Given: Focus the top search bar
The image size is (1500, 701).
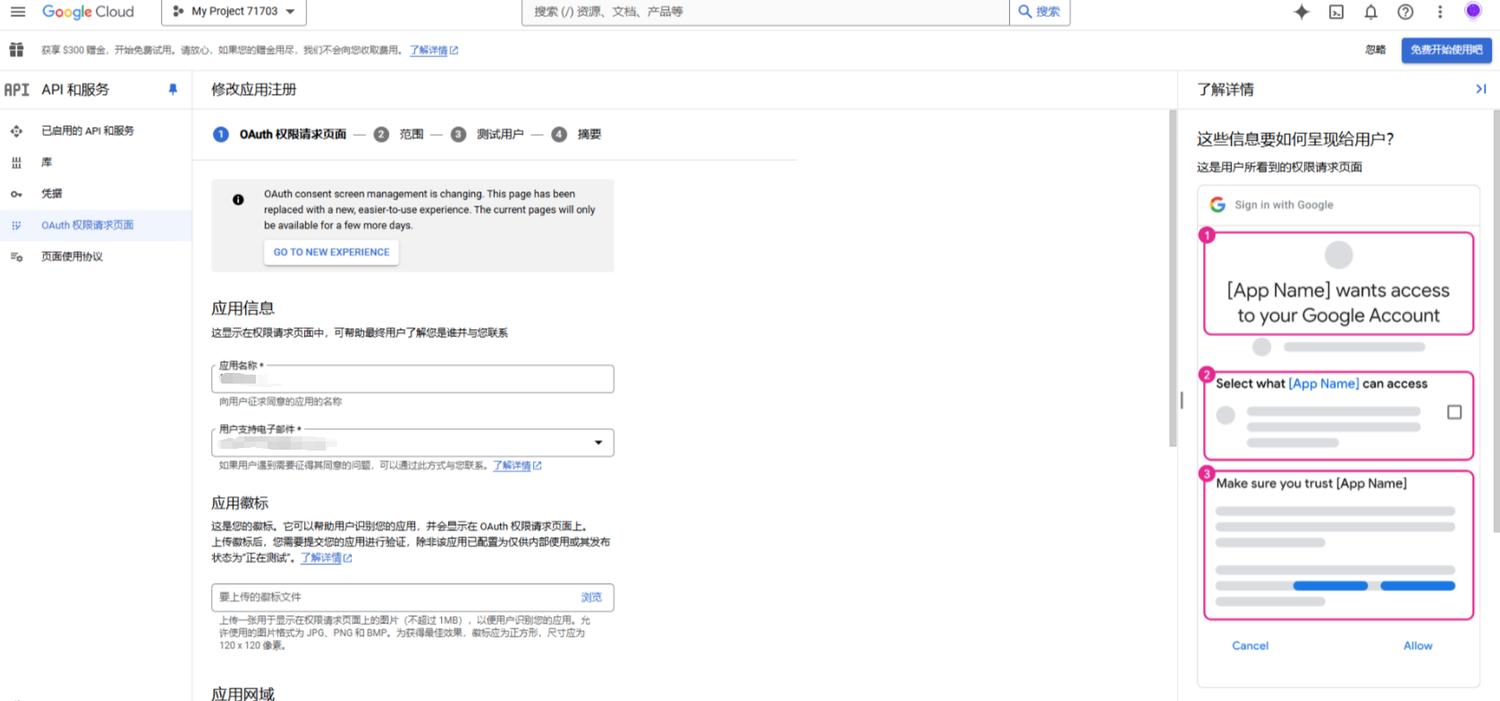Looking at the screenshot, I should (766, 12).
